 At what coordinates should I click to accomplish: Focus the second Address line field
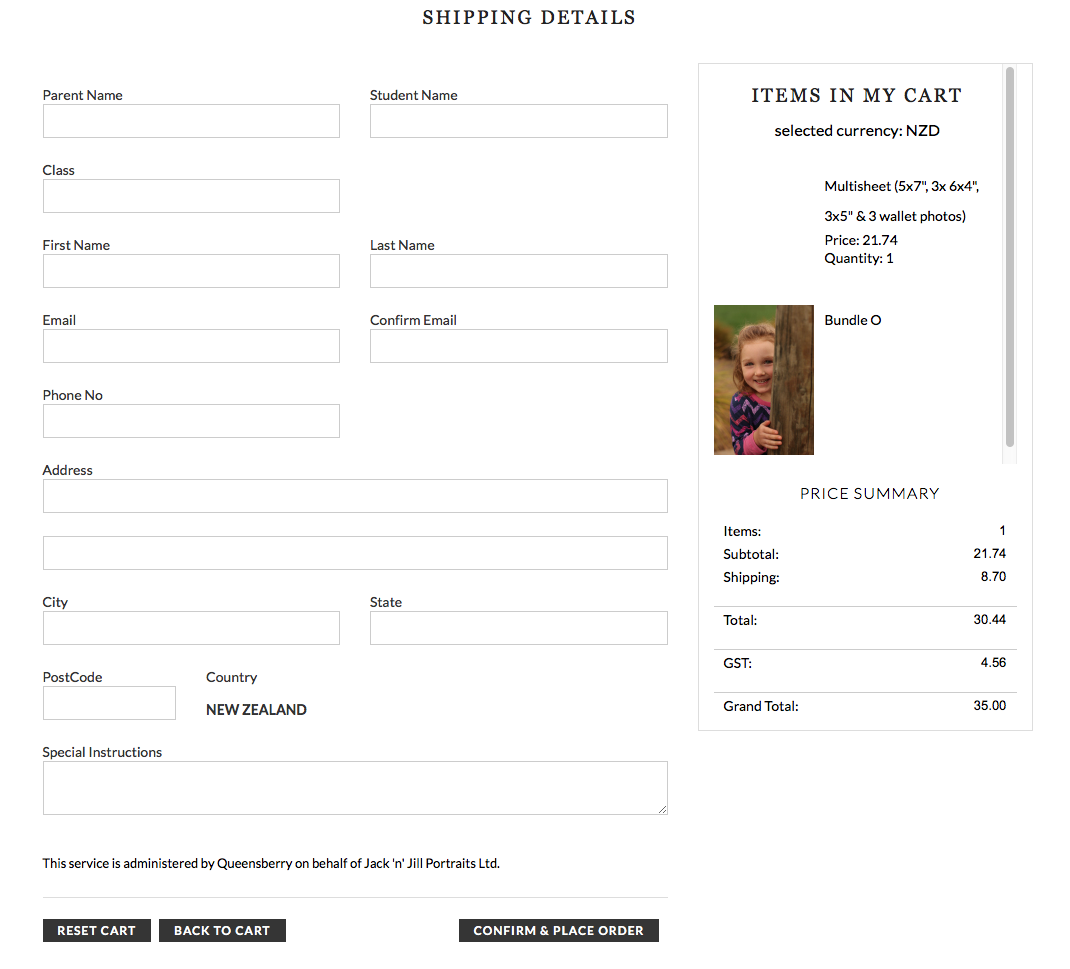point(355,553)
